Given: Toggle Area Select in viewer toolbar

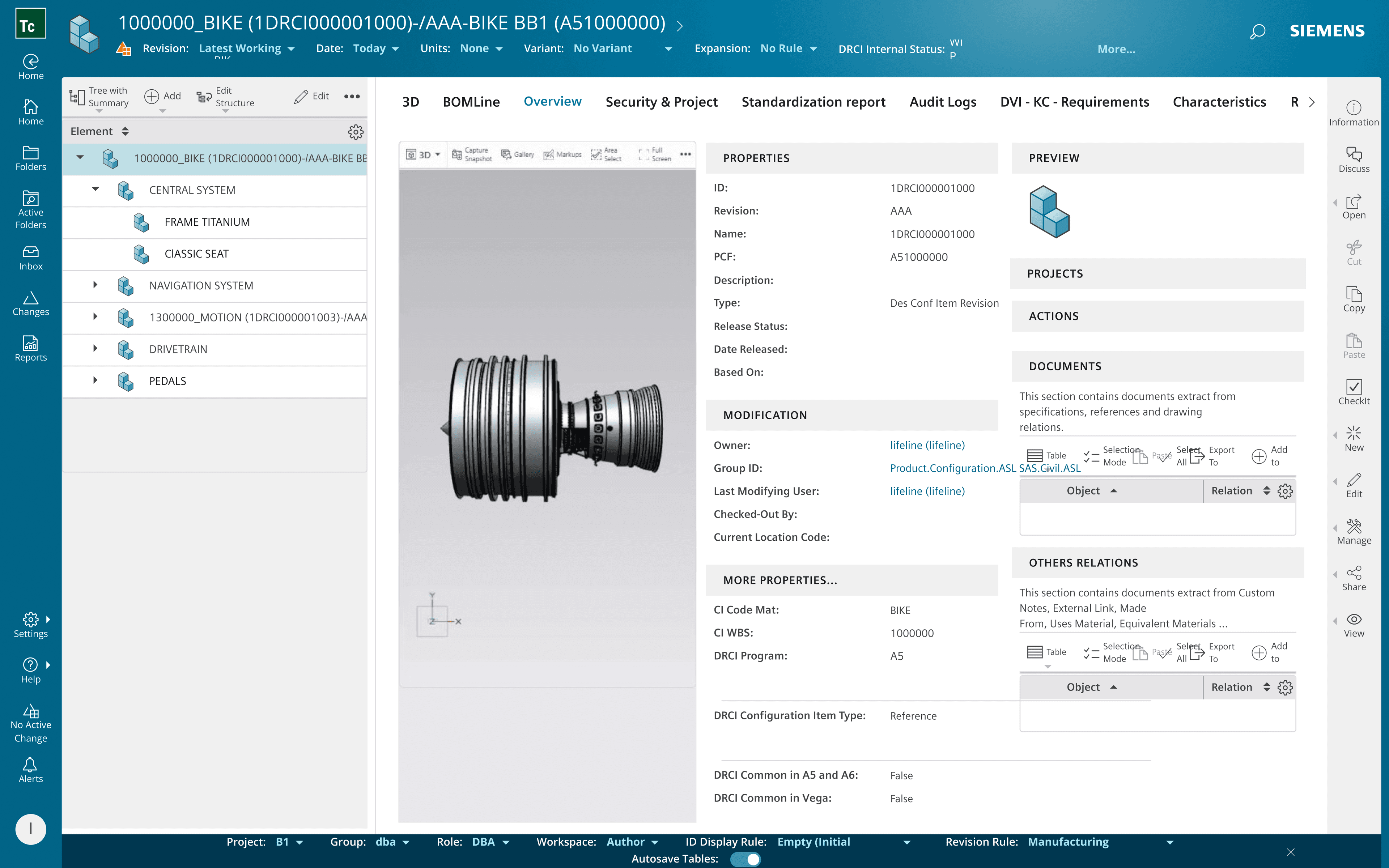Looking at the screenshot, I should [x=606, y=154].
